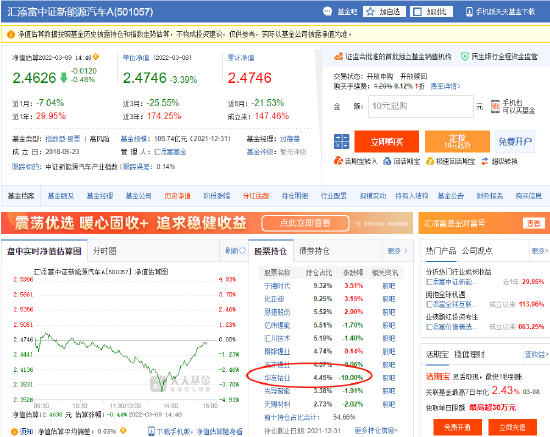
Task: Open 更多持仓信息 link below holdings
Action: tap(376, 430)
